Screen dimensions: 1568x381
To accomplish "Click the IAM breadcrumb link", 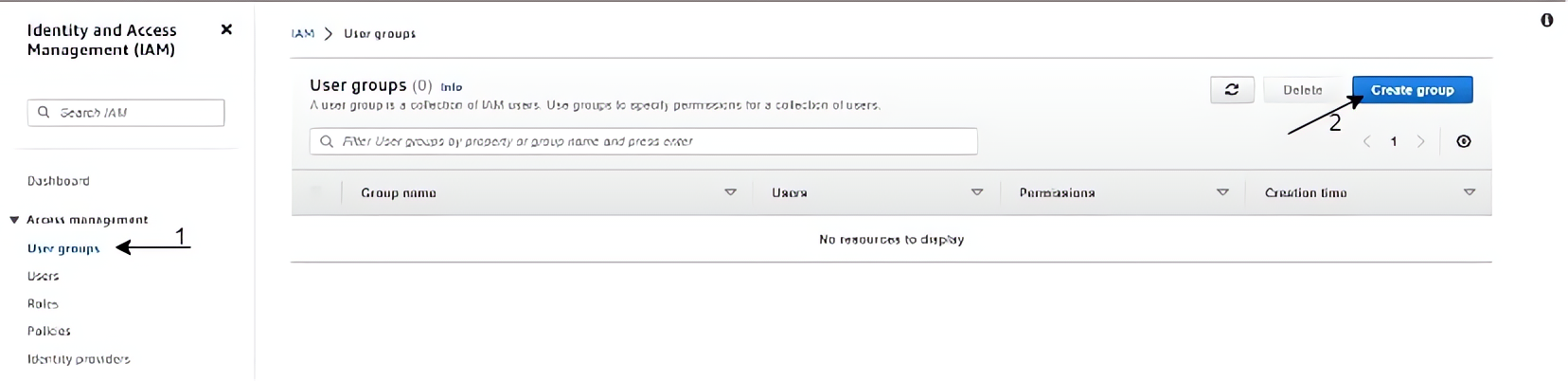I will click(303, 33).
